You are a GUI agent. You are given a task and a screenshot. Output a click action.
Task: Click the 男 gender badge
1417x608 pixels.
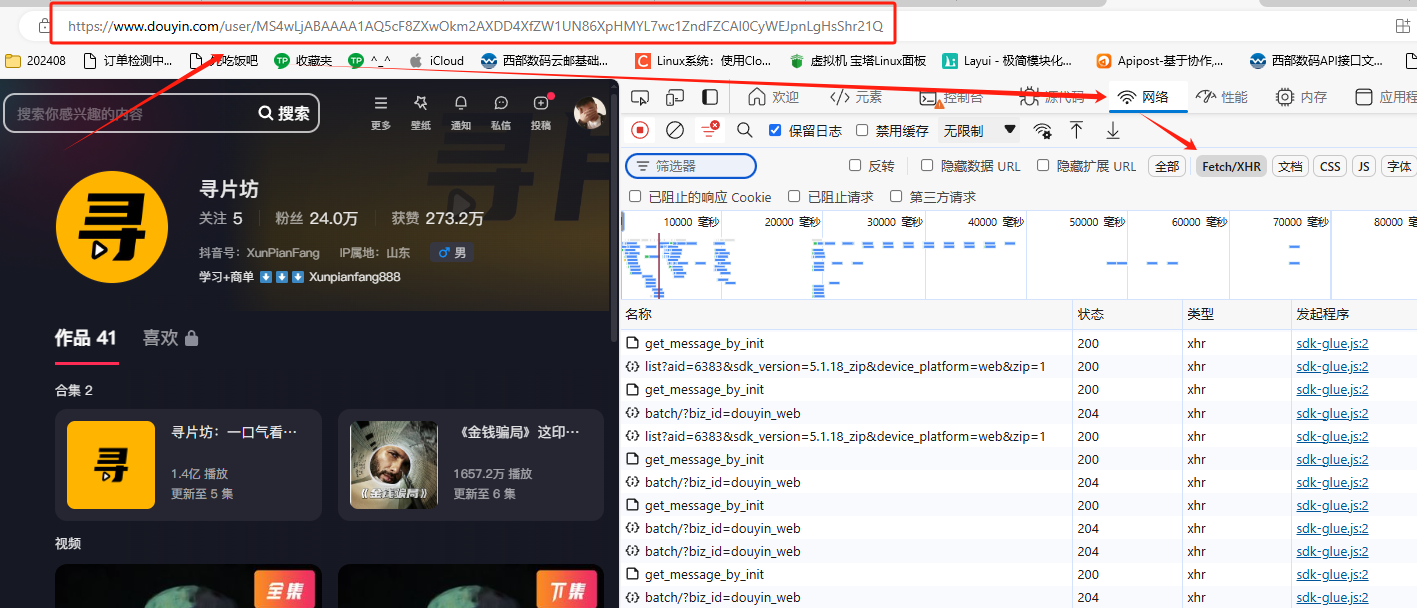click(453, 253)
